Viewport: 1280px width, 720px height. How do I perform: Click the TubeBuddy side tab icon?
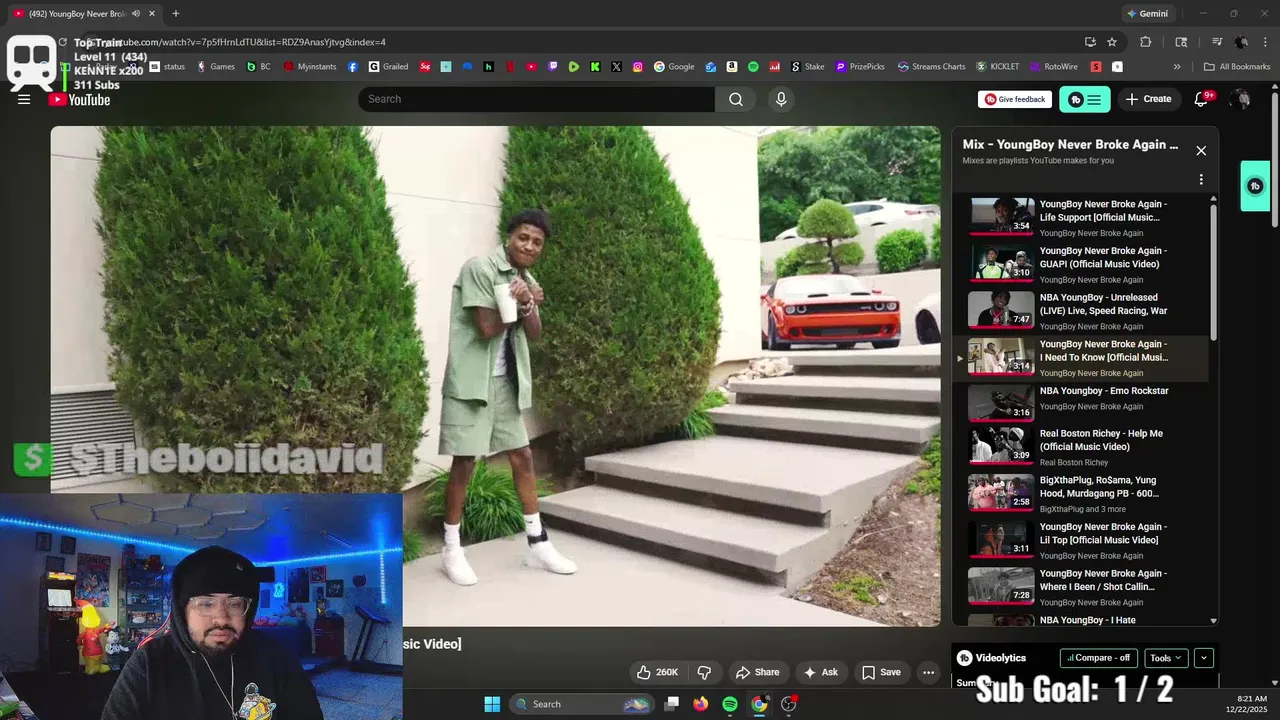[x=1255, y=186]
